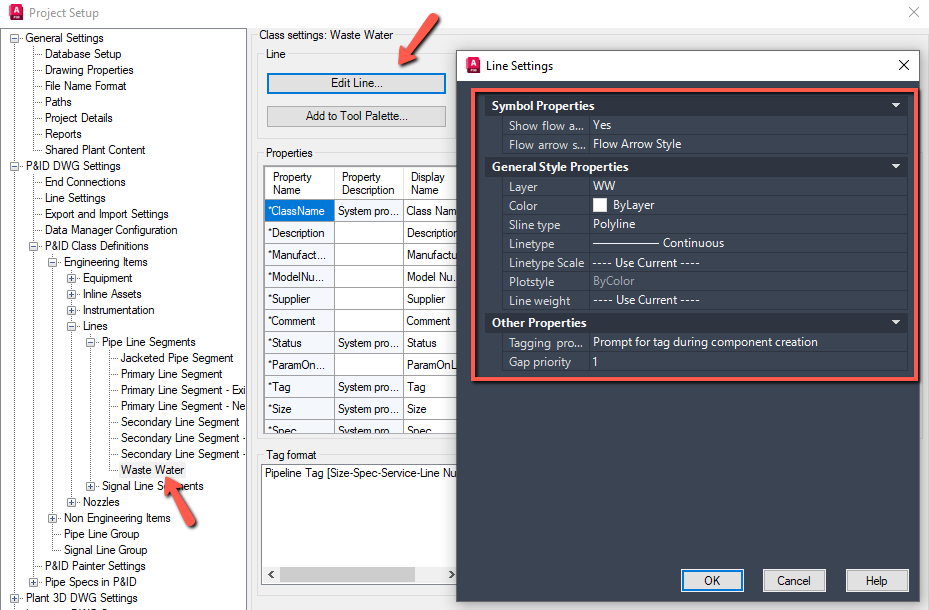Image resolution: width=929 pixels, height=610 pixels.
Task: Click the Linetype Continuous value
Action: click(x=748, y=243)
